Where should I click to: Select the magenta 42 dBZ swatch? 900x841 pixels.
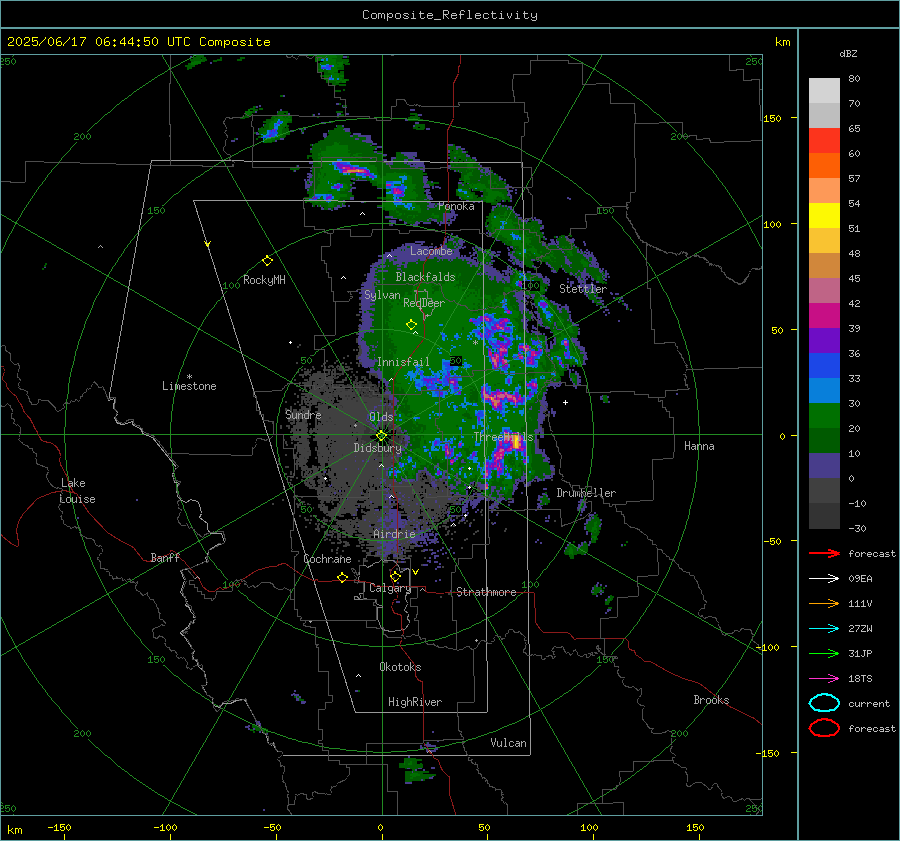(824, 315)
